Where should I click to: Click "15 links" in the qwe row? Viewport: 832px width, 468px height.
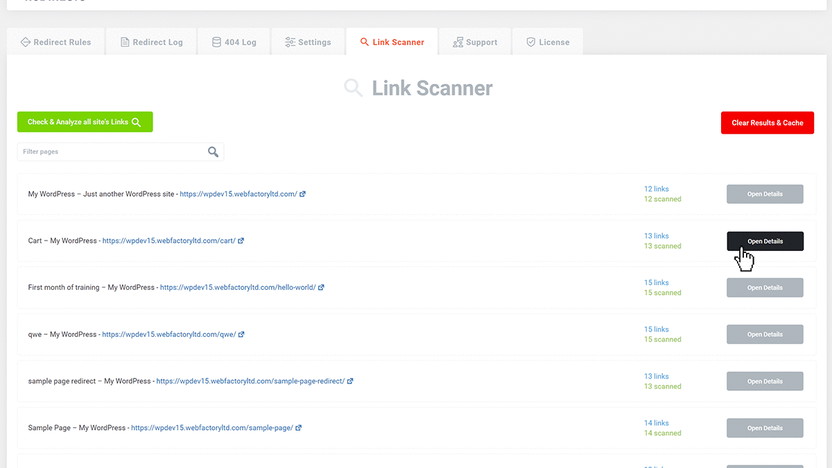656,329
